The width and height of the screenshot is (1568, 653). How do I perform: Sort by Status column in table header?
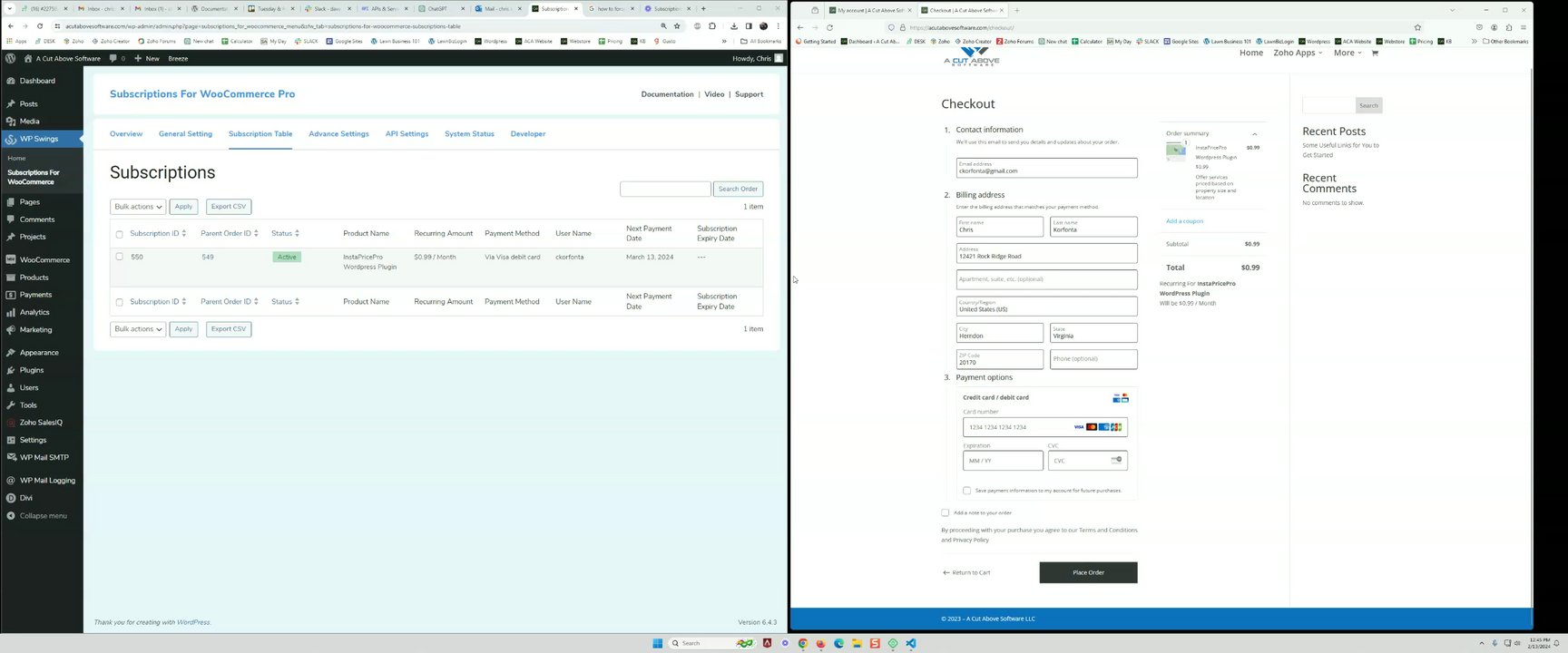pos(285,233)
